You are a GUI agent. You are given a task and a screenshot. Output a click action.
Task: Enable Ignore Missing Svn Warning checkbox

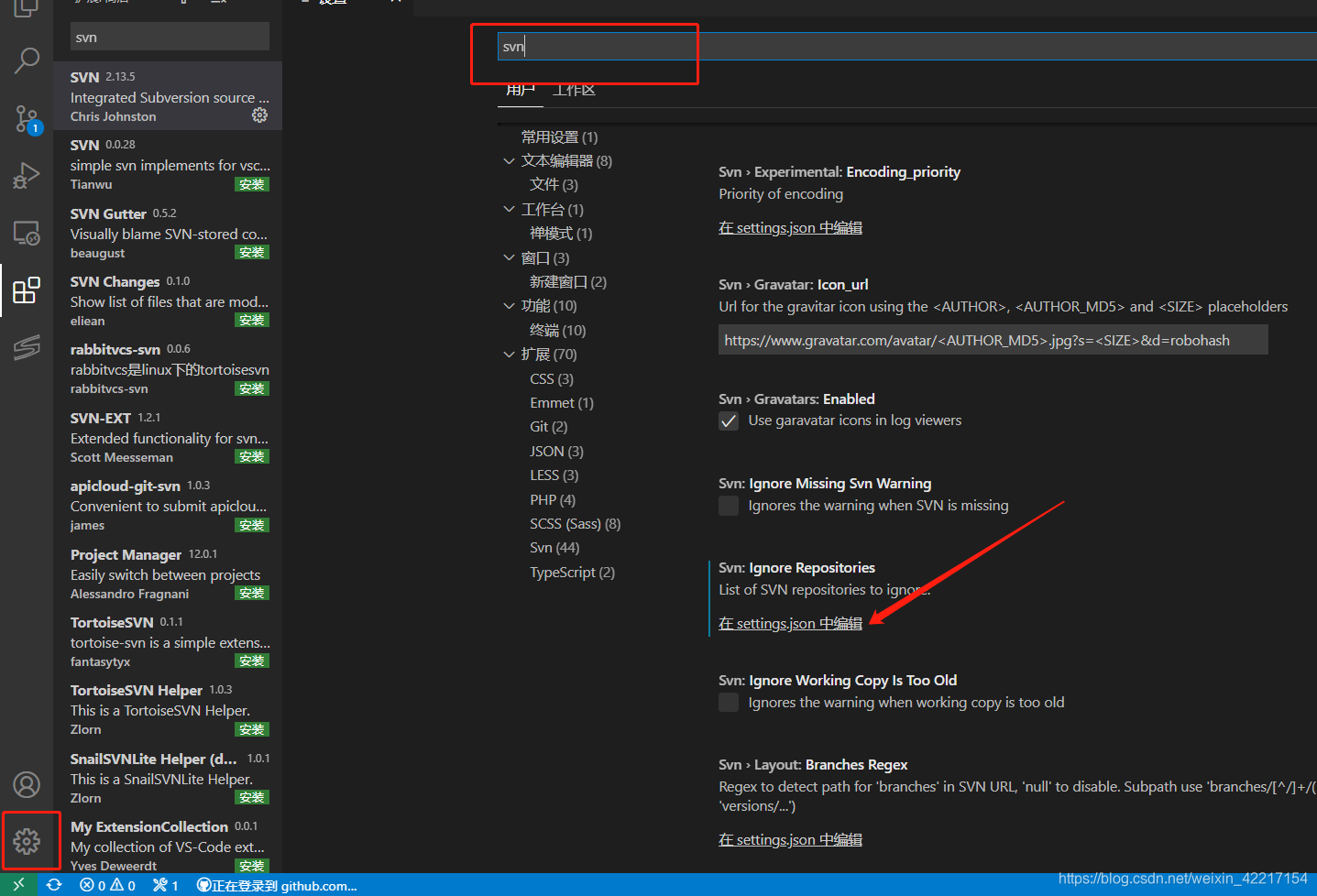coord(729,506)
